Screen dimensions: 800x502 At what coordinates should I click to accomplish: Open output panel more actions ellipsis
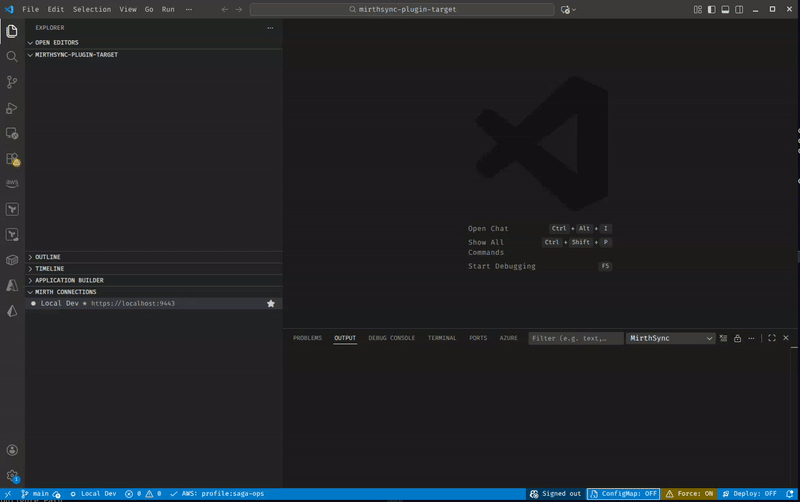tap(751, 338)
